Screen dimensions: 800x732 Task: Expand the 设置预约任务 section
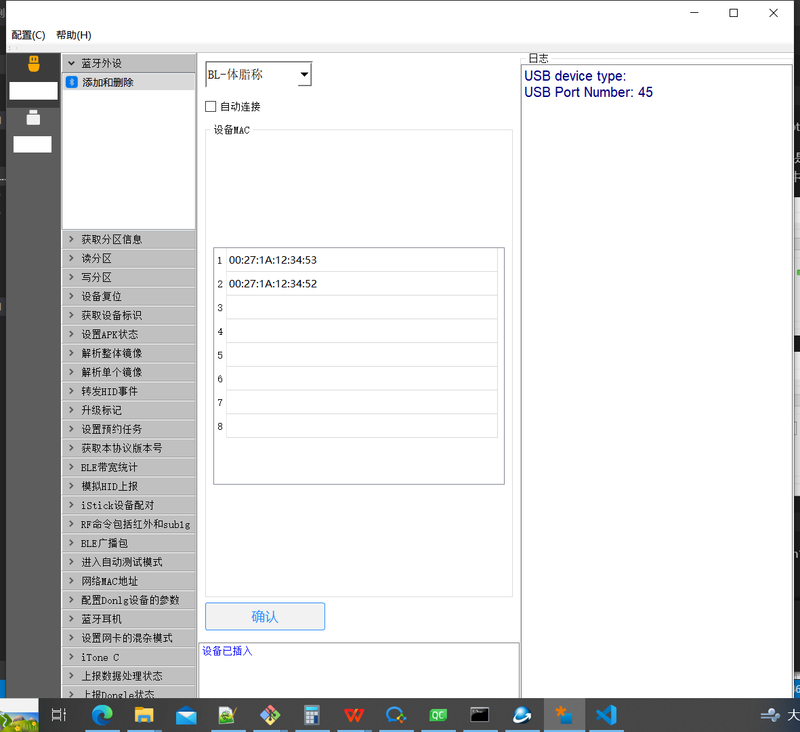129,429
